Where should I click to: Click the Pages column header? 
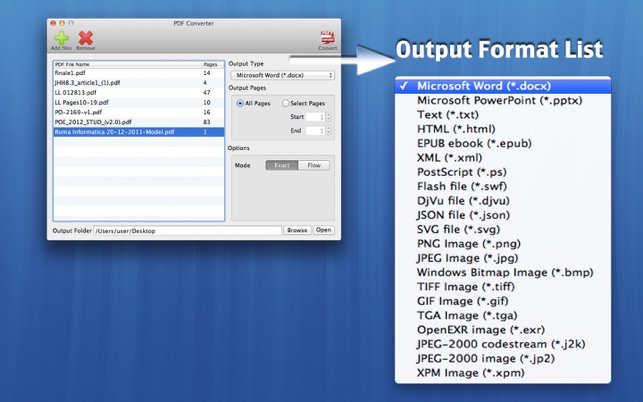[212, 64]
